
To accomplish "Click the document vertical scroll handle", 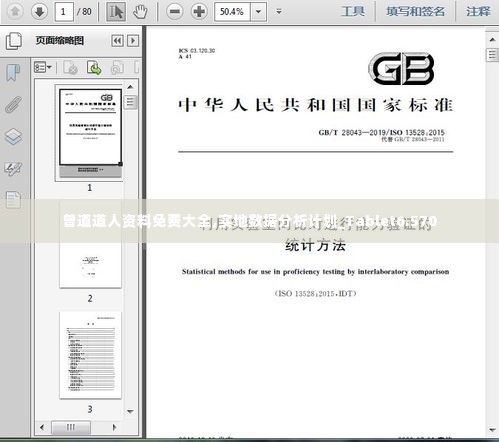I will [492, 55].
